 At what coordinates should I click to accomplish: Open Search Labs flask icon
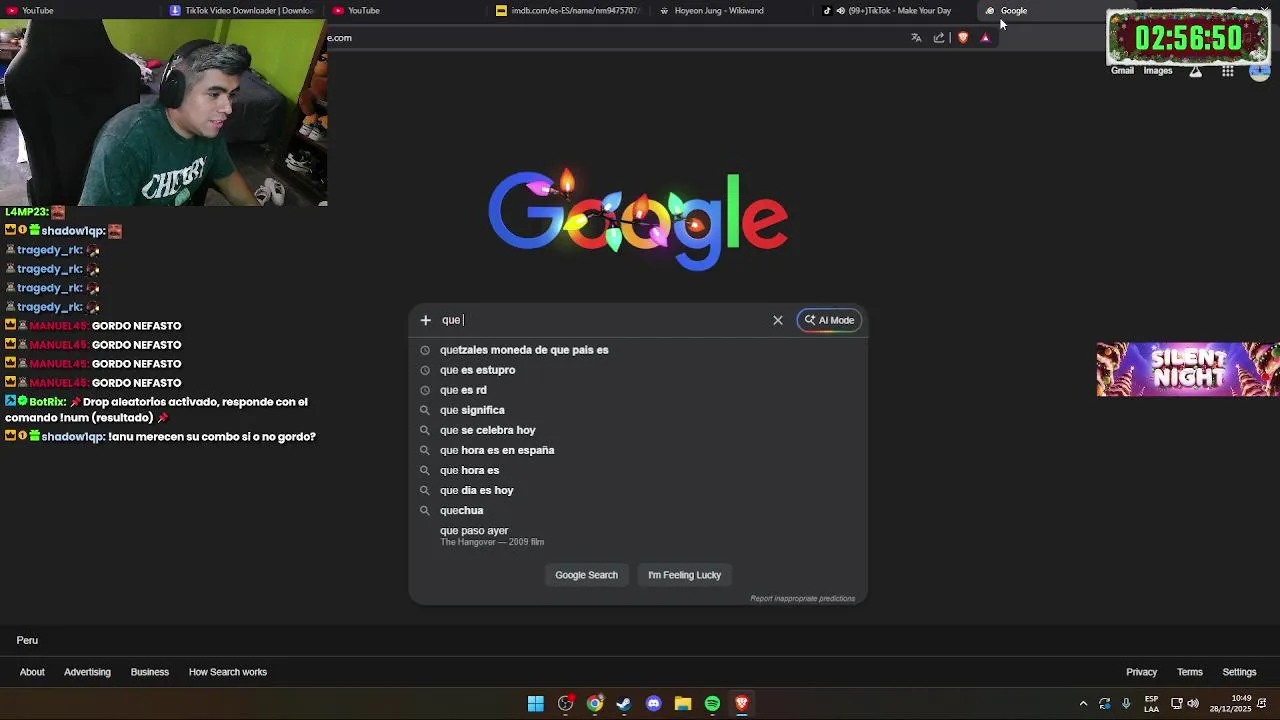point(1195,71)
